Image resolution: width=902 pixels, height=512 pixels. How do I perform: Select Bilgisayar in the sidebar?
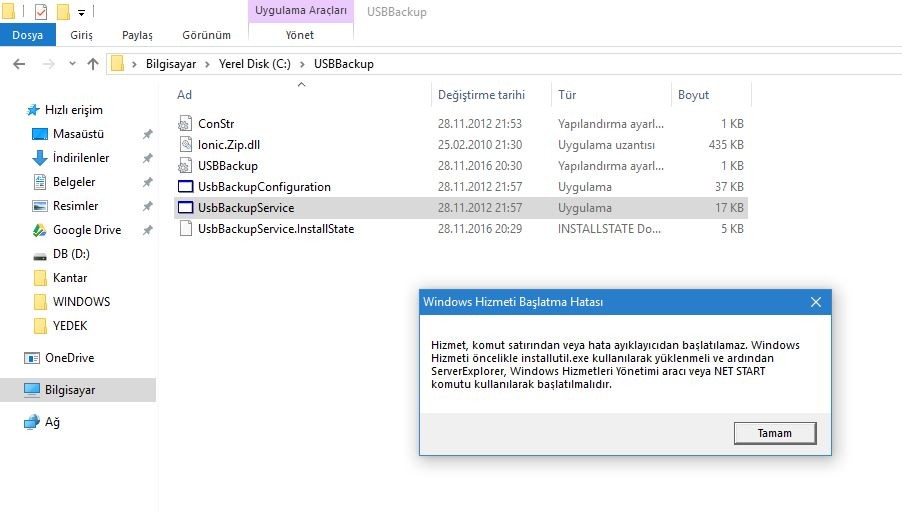point(78,389)
